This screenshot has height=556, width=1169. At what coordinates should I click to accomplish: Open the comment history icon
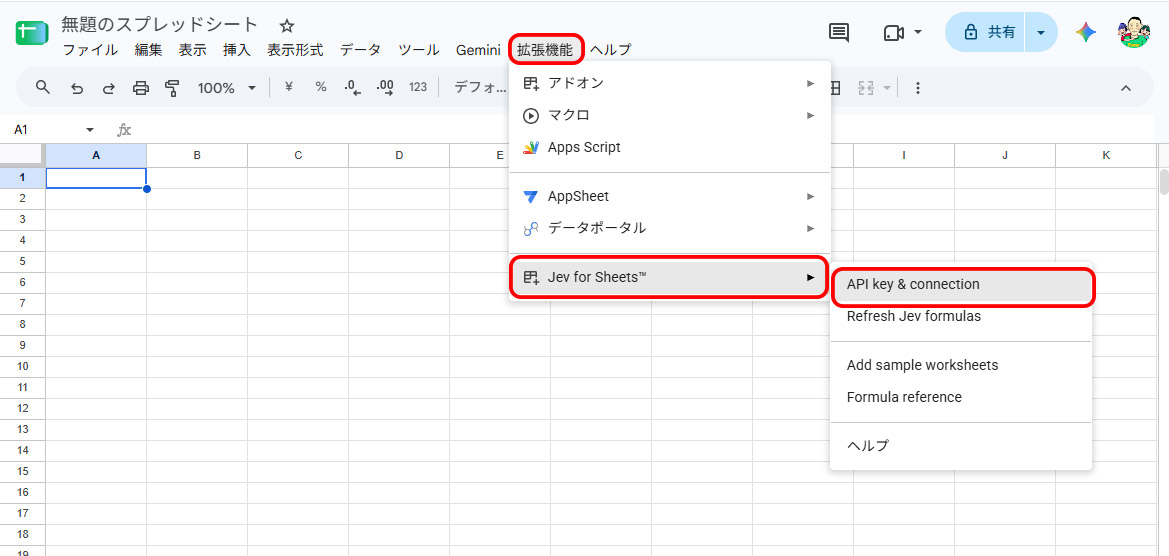pos(839,32)
